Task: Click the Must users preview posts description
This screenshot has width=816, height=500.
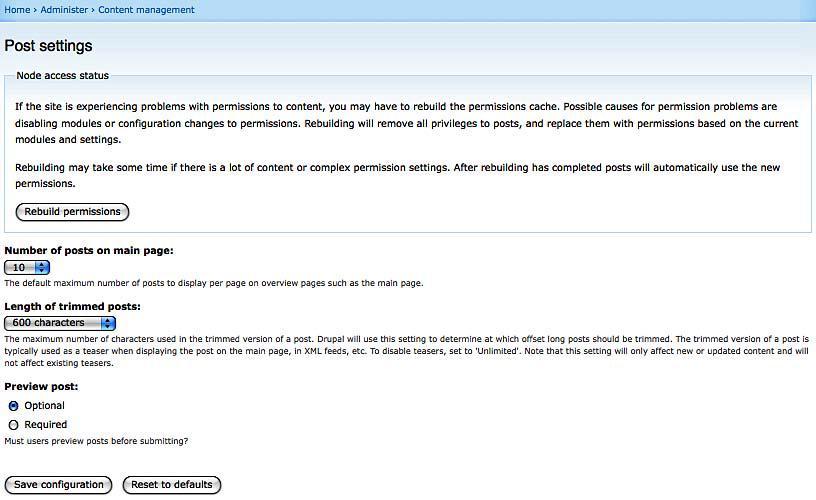Action: pos(96,441)
